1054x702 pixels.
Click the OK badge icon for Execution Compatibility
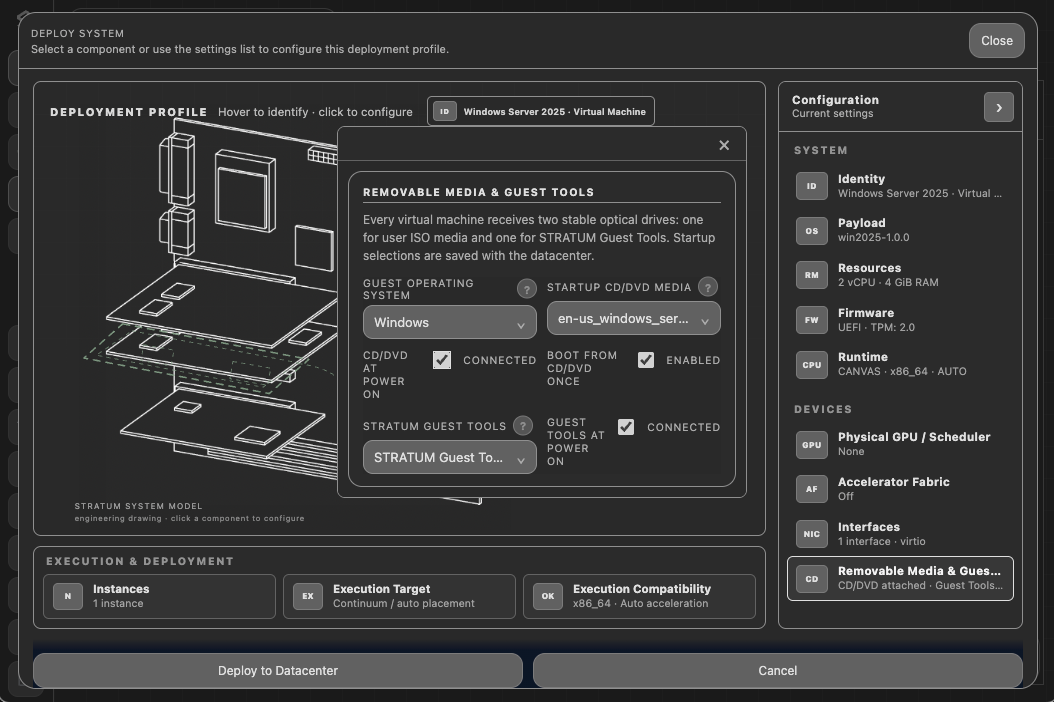click(548, 596)
